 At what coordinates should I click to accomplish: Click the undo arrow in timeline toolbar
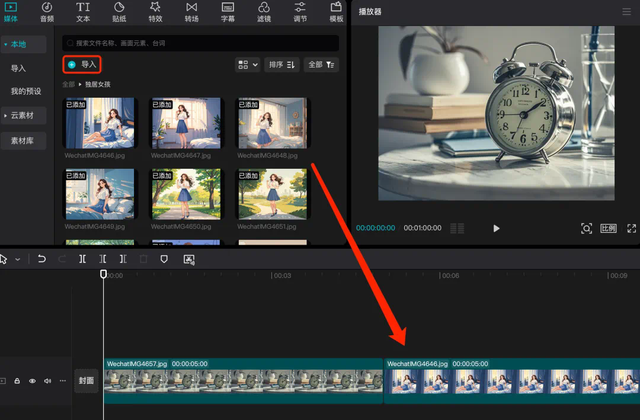pyautogui.click(x=42, y=259)
